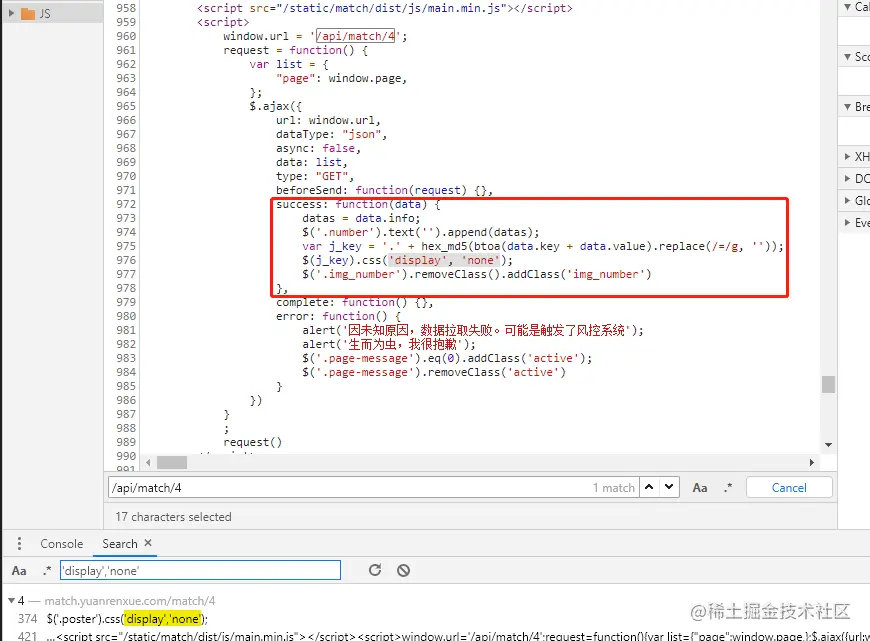
Task: Cancel the source find bar
Action: pyautogui.click(x=789, y=487)
